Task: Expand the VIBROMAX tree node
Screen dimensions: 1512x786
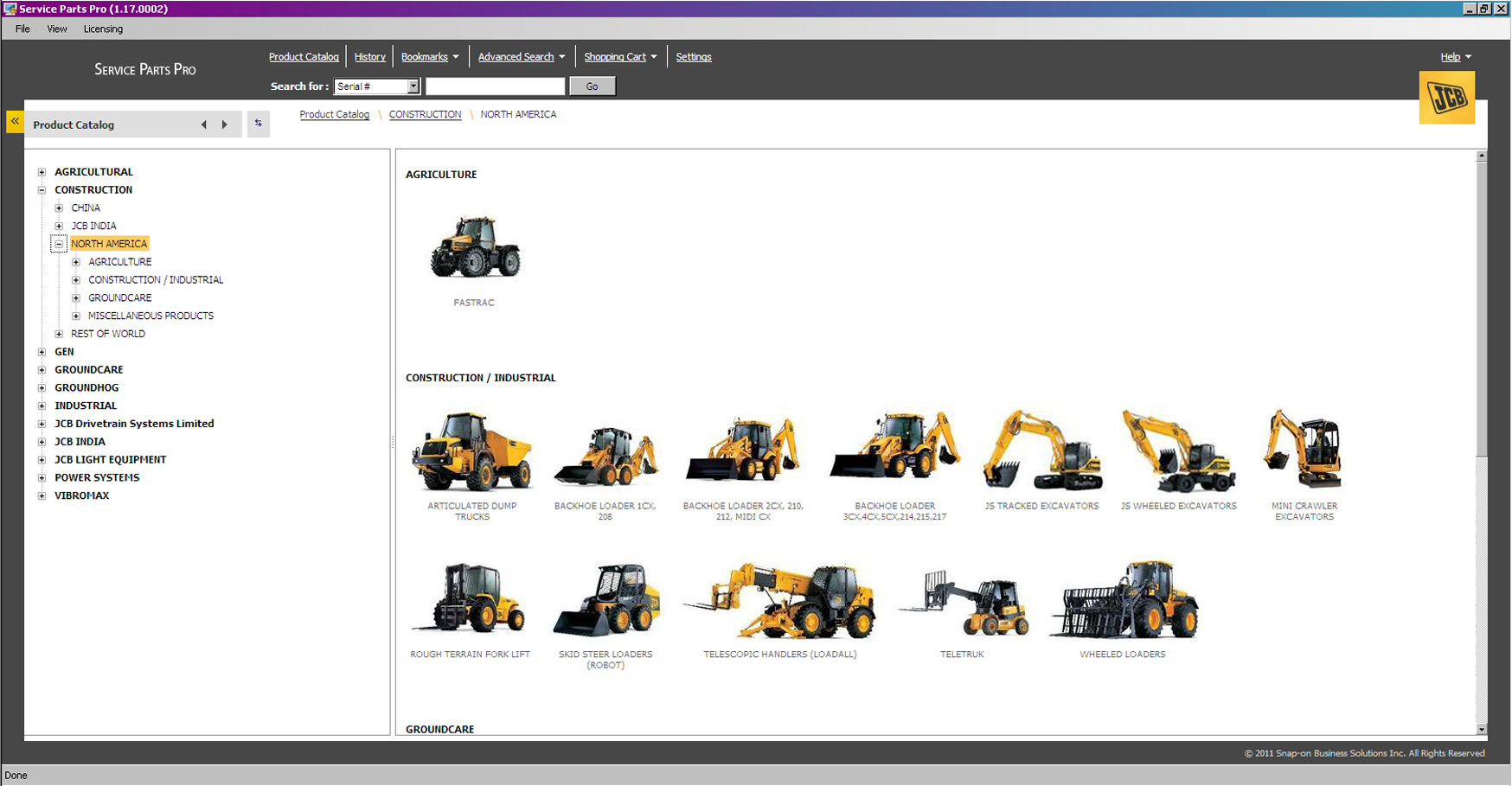Action: click(42, 496)
